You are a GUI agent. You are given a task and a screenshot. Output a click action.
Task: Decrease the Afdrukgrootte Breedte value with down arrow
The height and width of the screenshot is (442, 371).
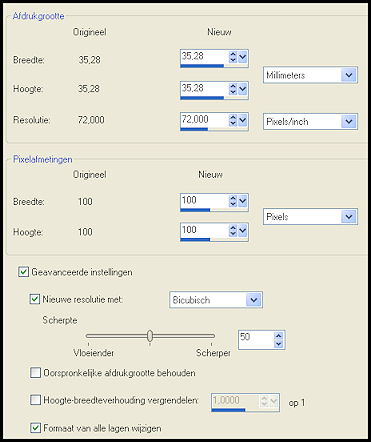point(233,60)
